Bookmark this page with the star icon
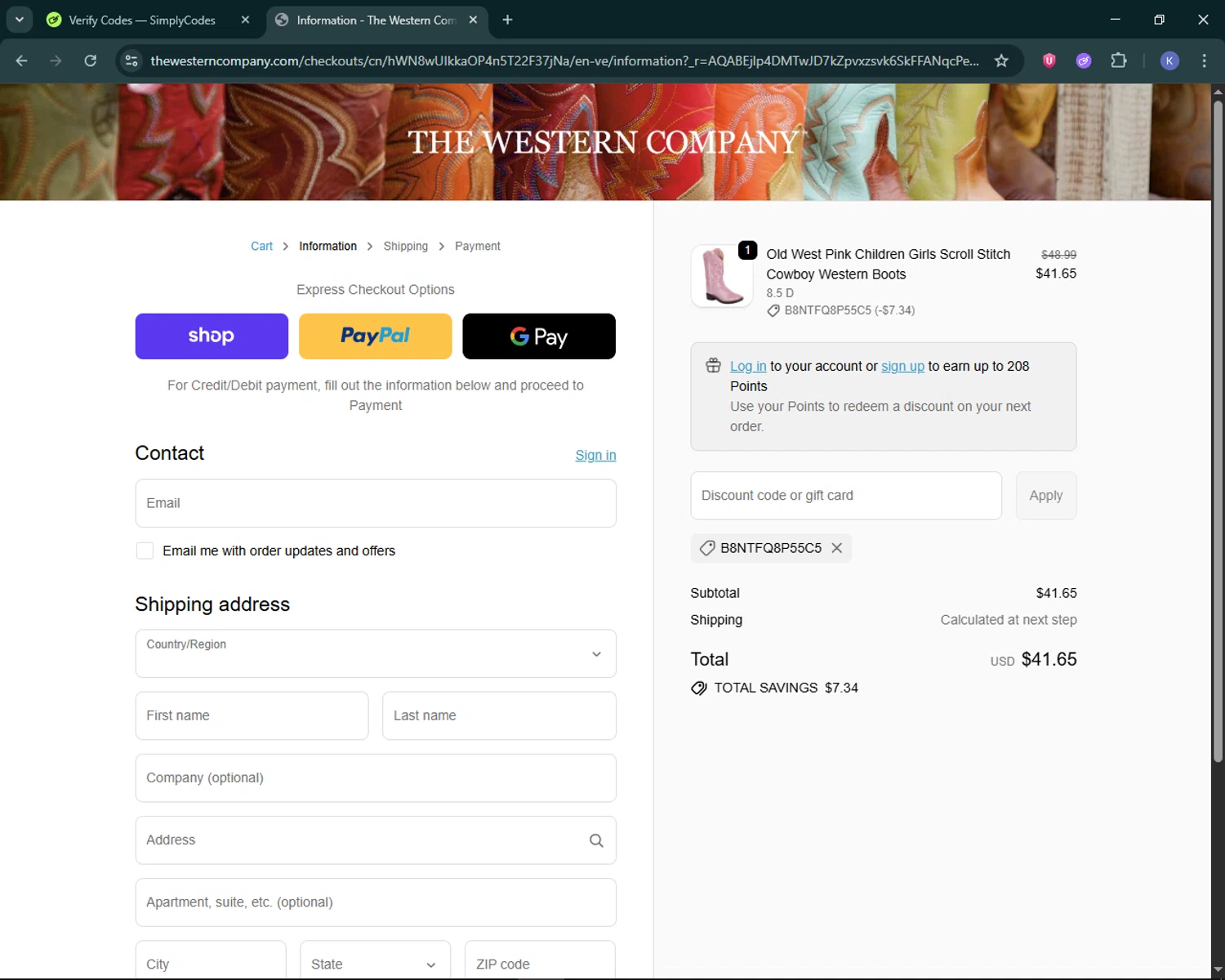The height and width of the screenshot is (980, 1225). tap(1001, 60)
